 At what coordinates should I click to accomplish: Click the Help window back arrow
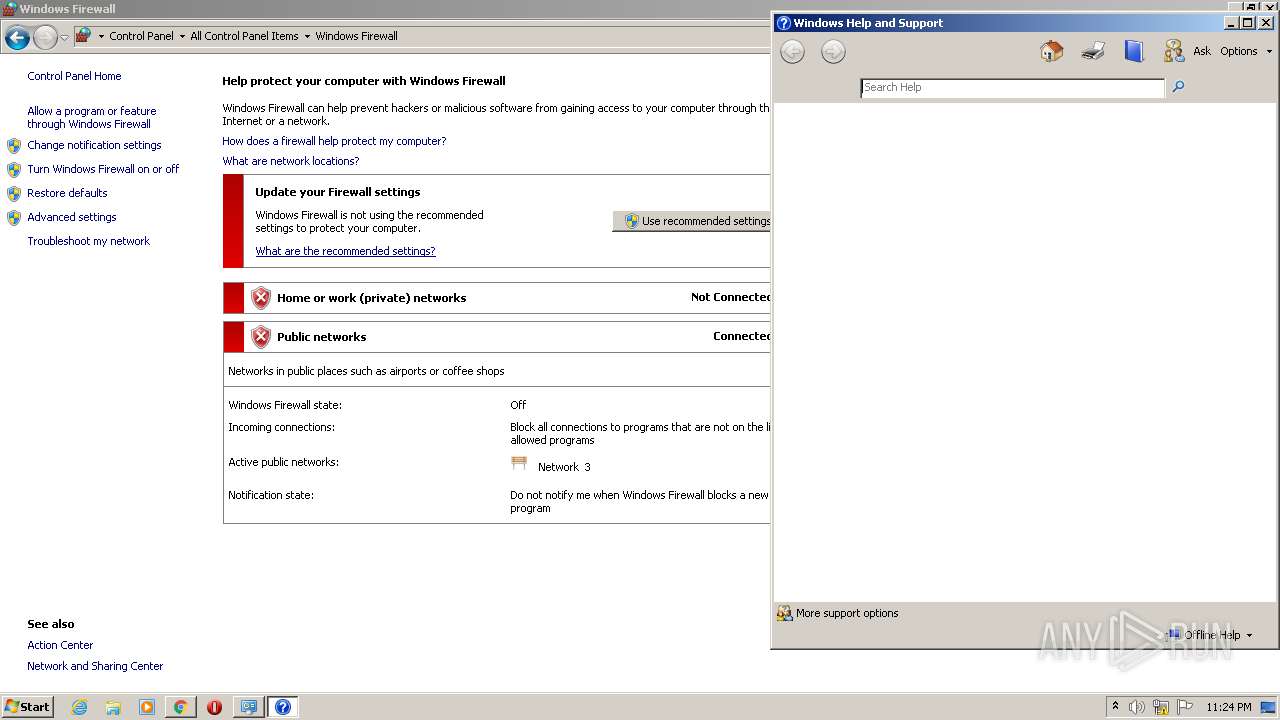click(792, 52)
